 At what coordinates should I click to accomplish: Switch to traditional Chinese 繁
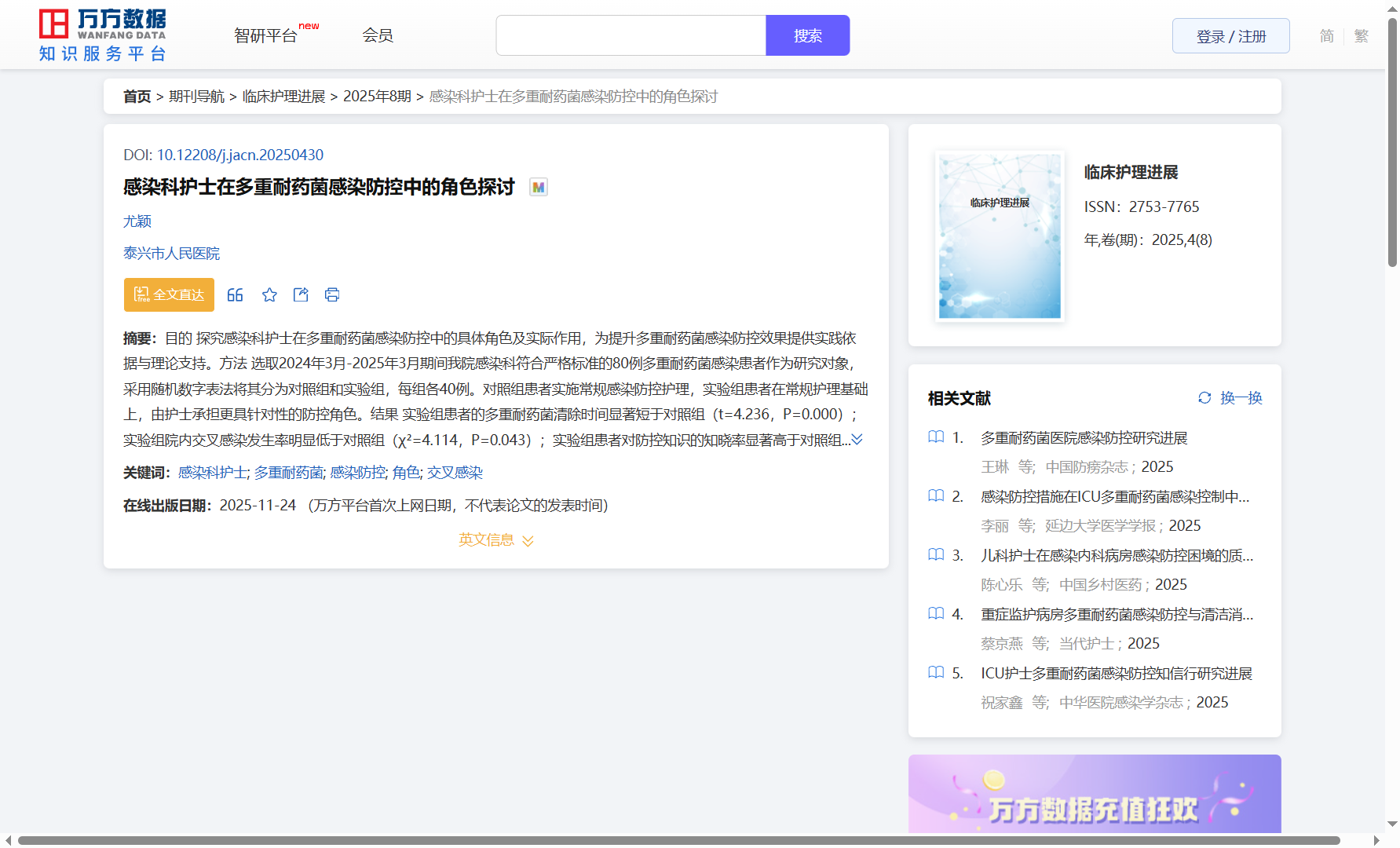point(1362,36)
